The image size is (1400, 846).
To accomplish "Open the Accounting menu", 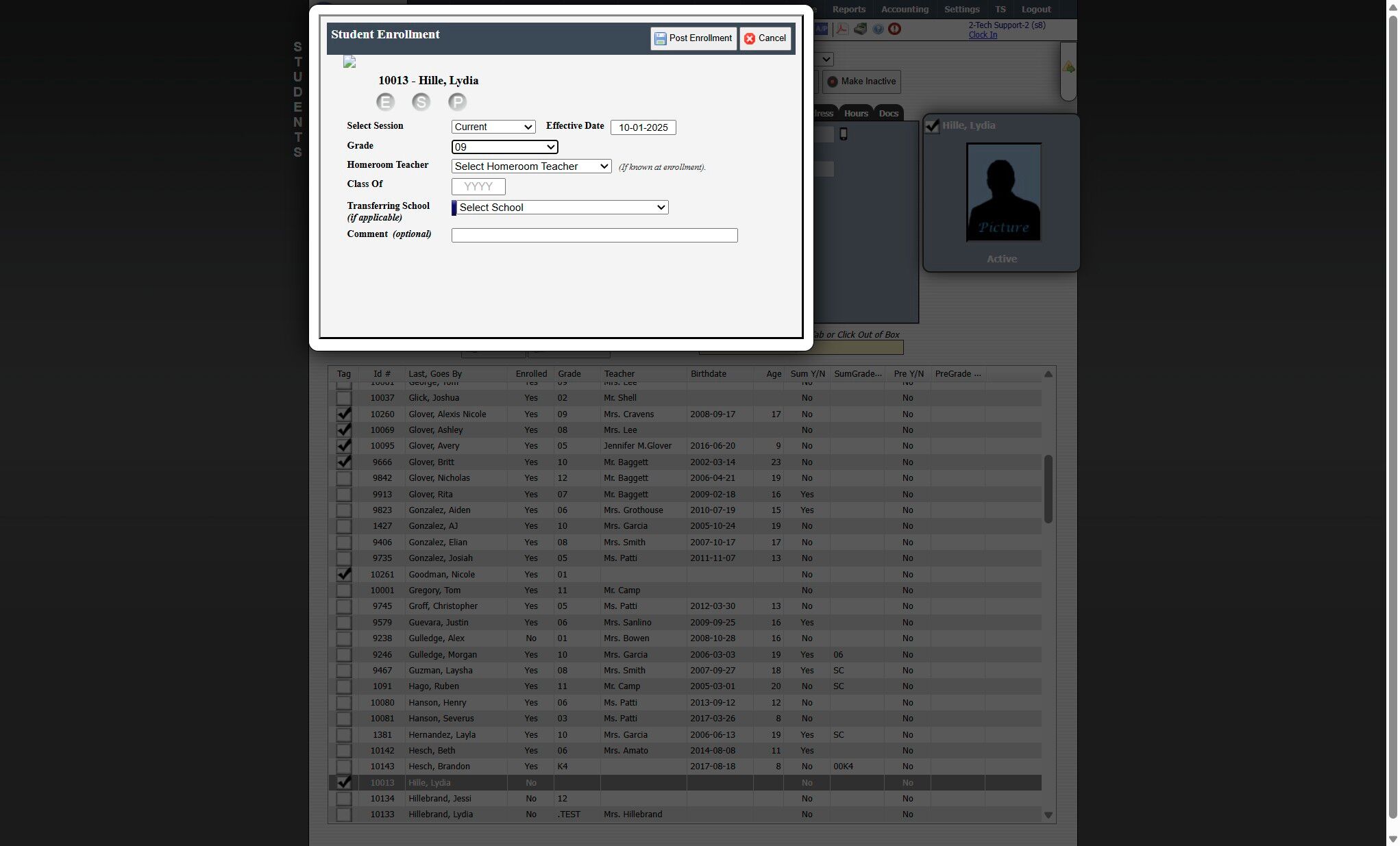I will coord(904,10).
